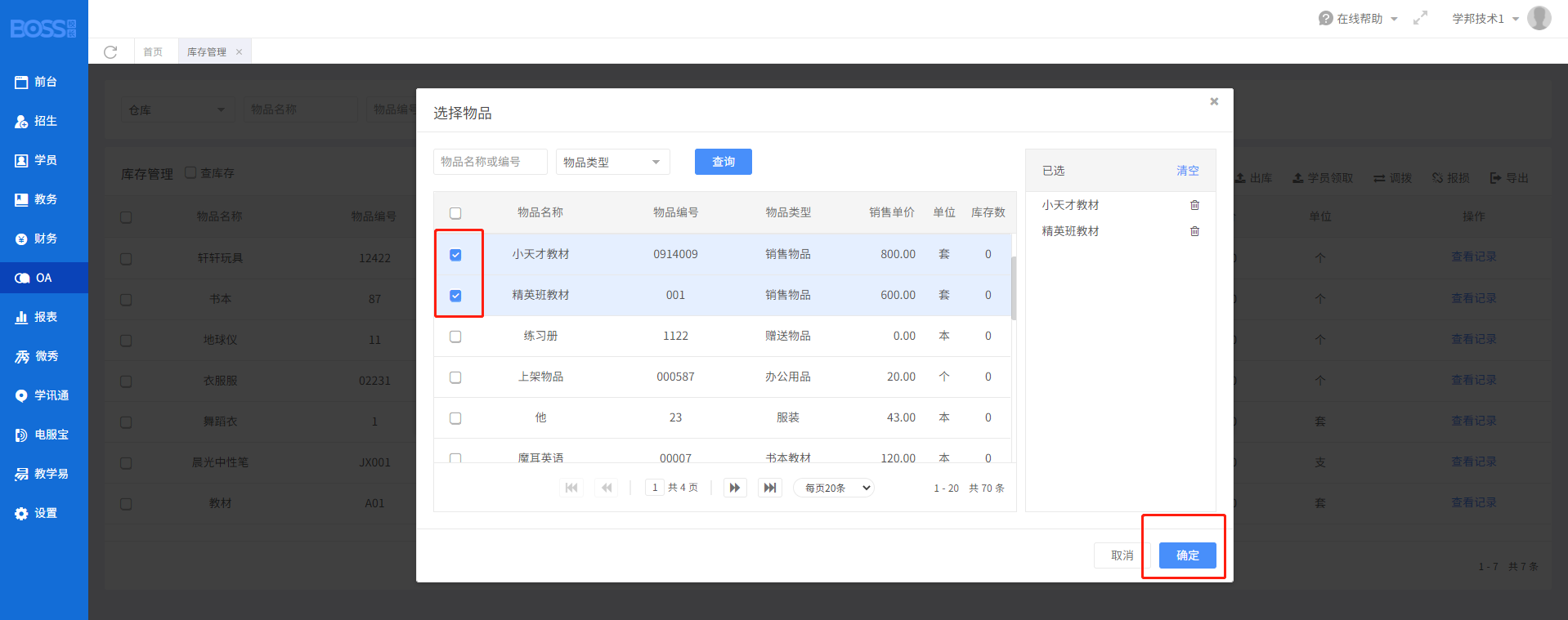Screen dimensions: 1568x620
Task: Click 小天才教材 in the 已选 list
Action: click(1070, 205)
